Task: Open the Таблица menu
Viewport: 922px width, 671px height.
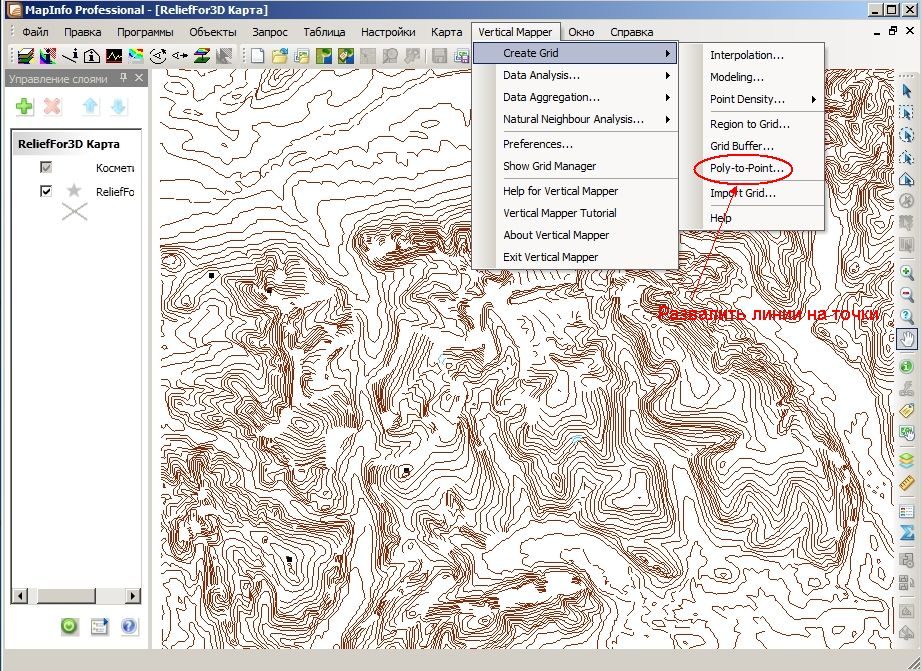Action: [324, 32]
